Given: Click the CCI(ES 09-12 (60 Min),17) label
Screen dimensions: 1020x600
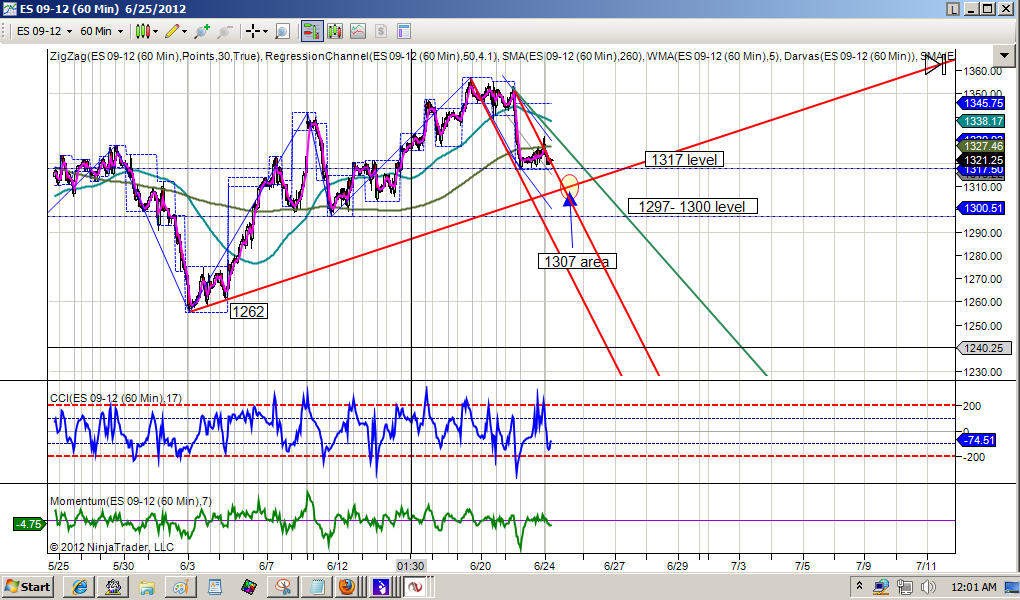Looking at the screenshot, I should [116, 398].
